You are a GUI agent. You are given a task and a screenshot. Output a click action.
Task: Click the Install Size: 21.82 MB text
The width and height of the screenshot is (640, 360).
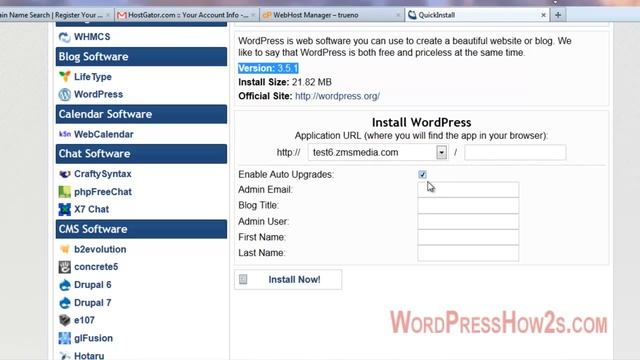pyautogui.click(x=285, y=82)
